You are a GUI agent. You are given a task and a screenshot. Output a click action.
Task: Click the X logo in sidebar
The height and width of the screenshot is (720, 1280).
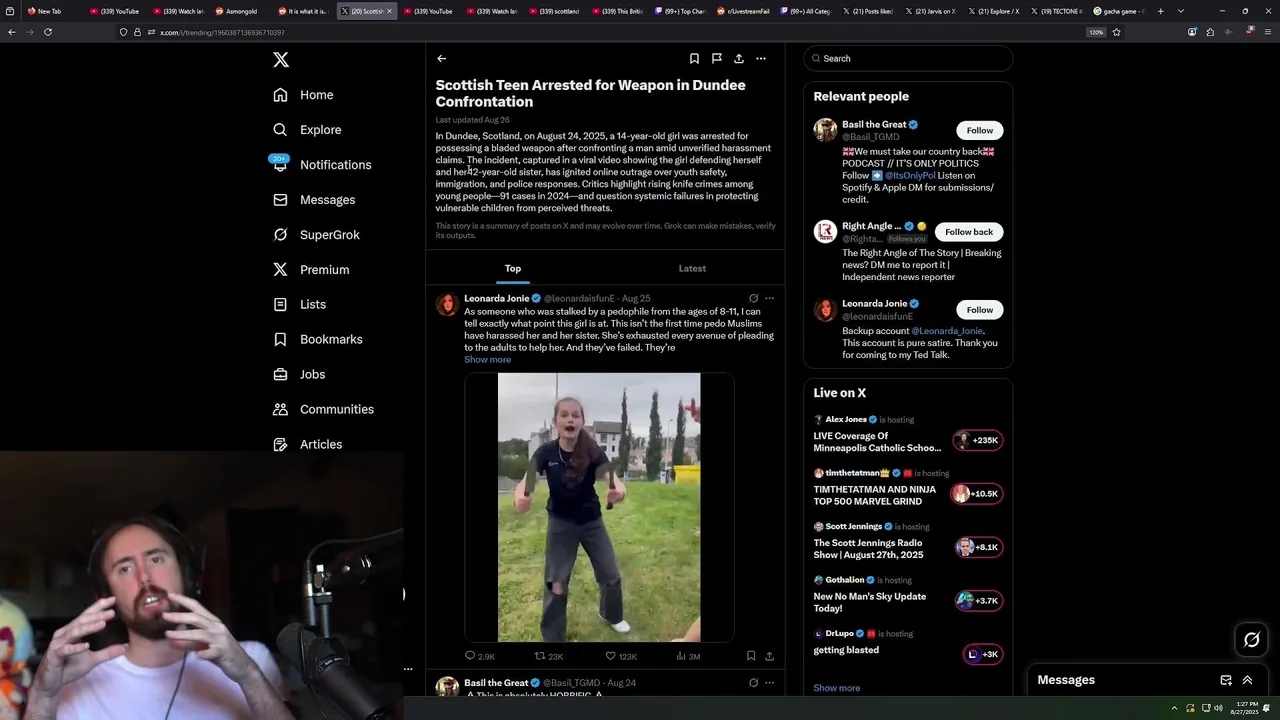tap(281, 60)
